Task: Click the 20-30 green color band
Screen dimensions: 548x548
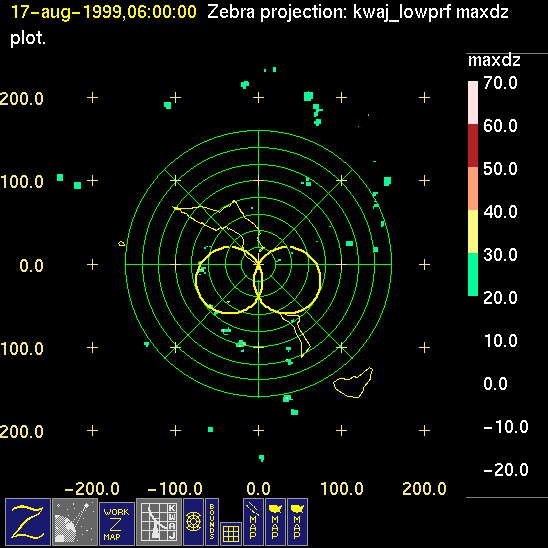Action: 473,274
